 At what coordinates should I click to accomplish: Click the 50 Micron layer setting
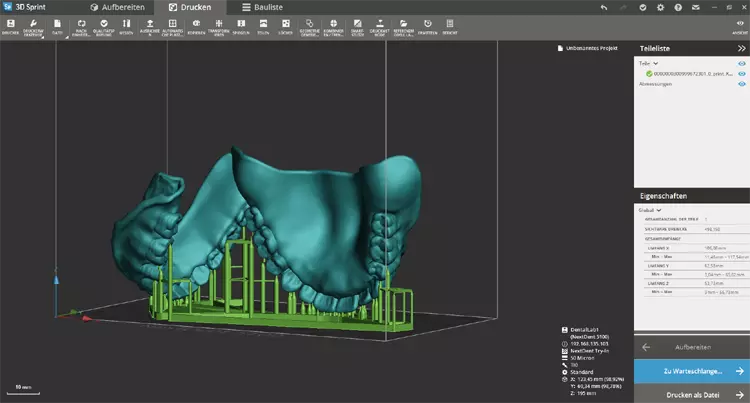point(582,358)
